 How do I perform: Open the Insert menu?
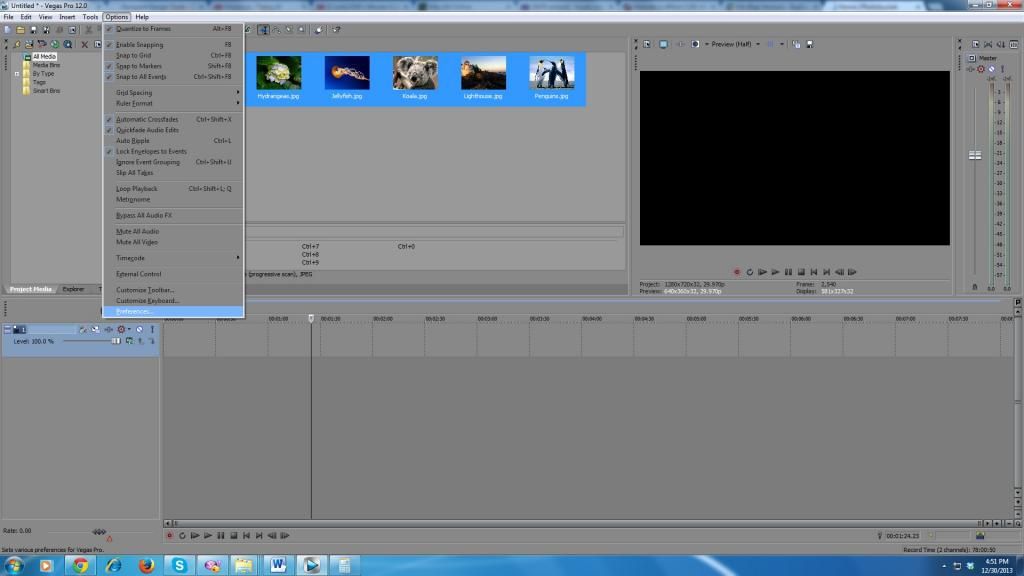tap(67, 17)
